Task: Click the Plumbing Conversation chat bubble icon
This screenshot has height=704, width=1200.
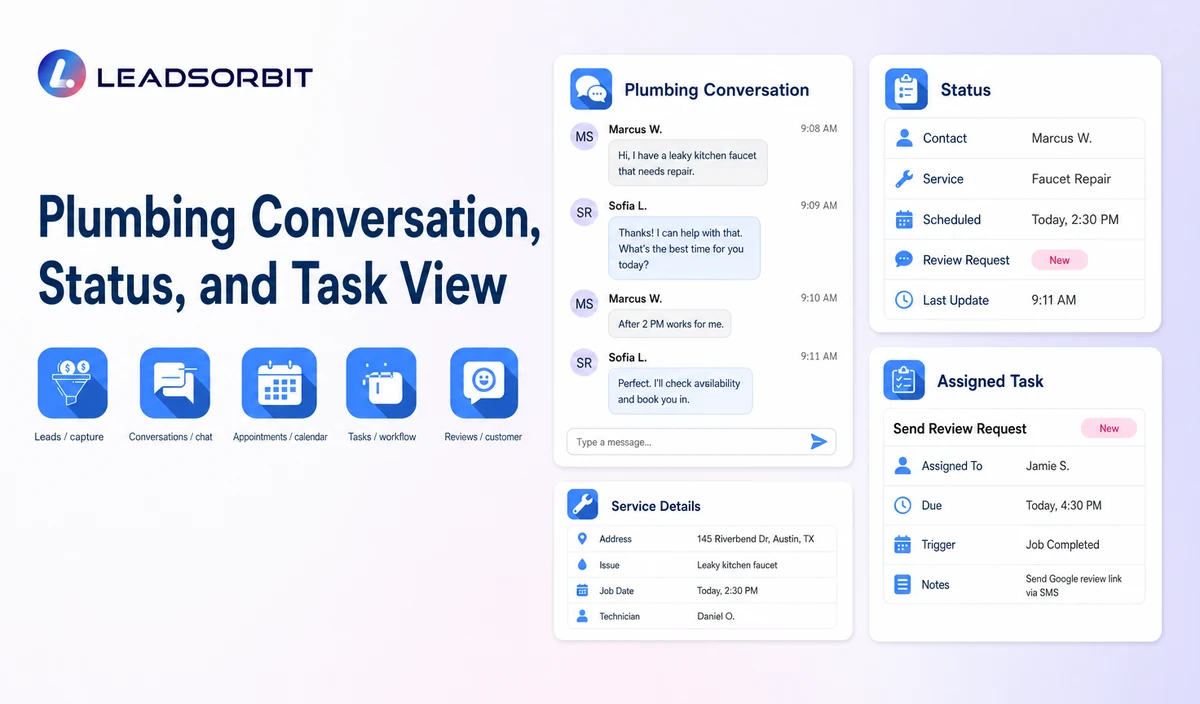Action: tap(591, 89)
